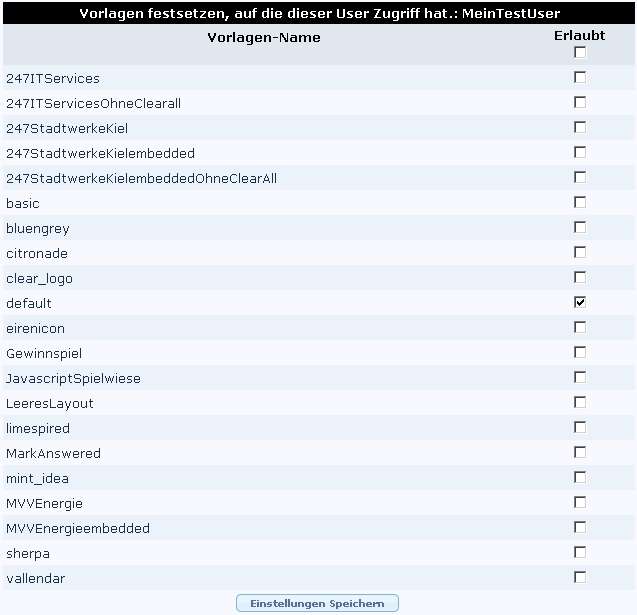
Task: Toggle the select-all Erlaubt header checkbox
Action: tap(580, 53)
